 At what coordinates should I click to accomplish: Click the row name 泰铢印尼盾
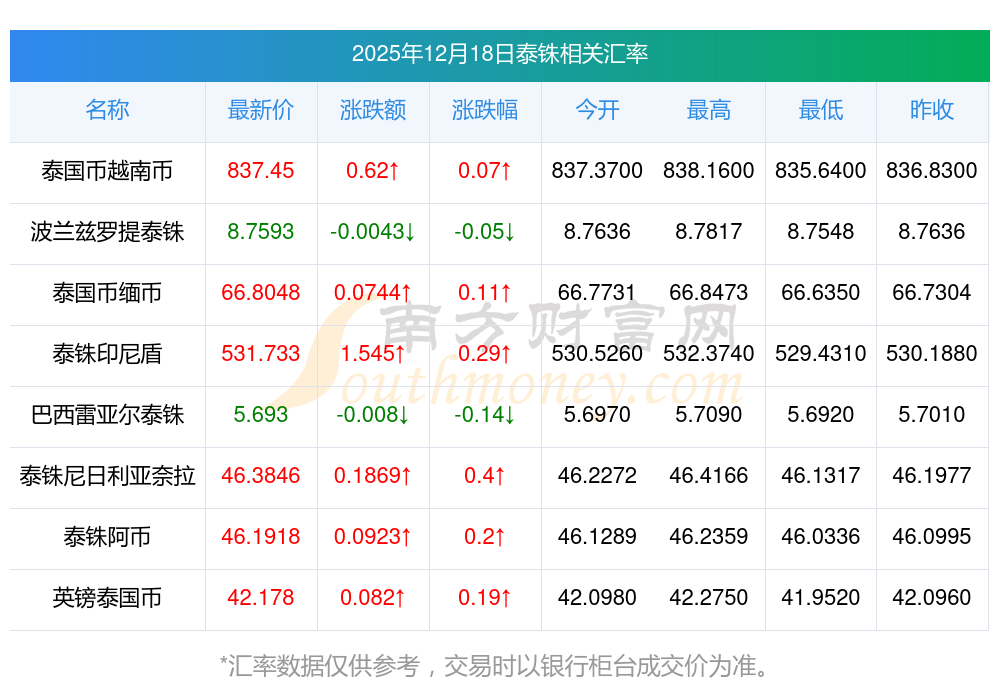coord(107,354)
